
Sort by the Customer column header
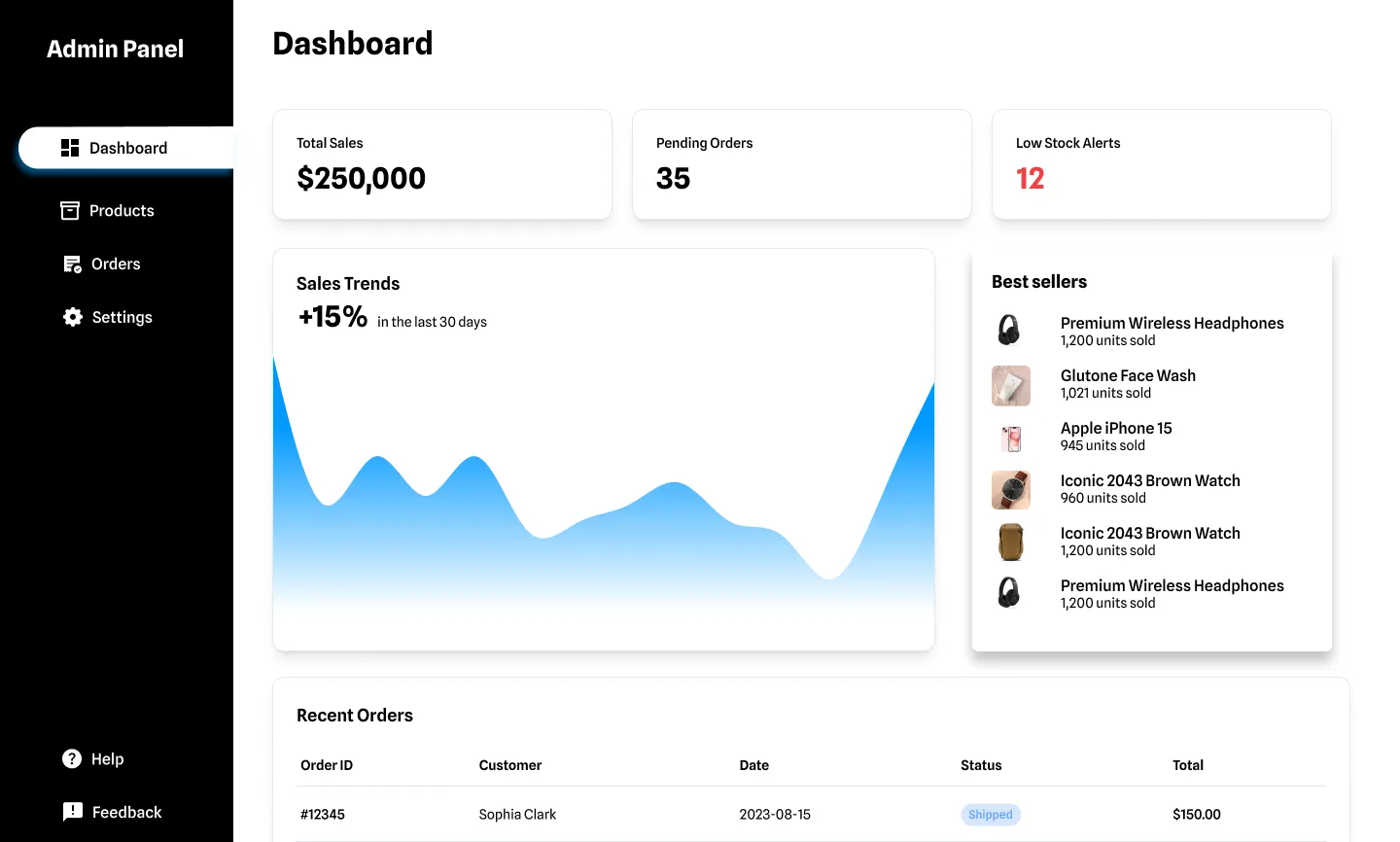[x=510, y=765]
